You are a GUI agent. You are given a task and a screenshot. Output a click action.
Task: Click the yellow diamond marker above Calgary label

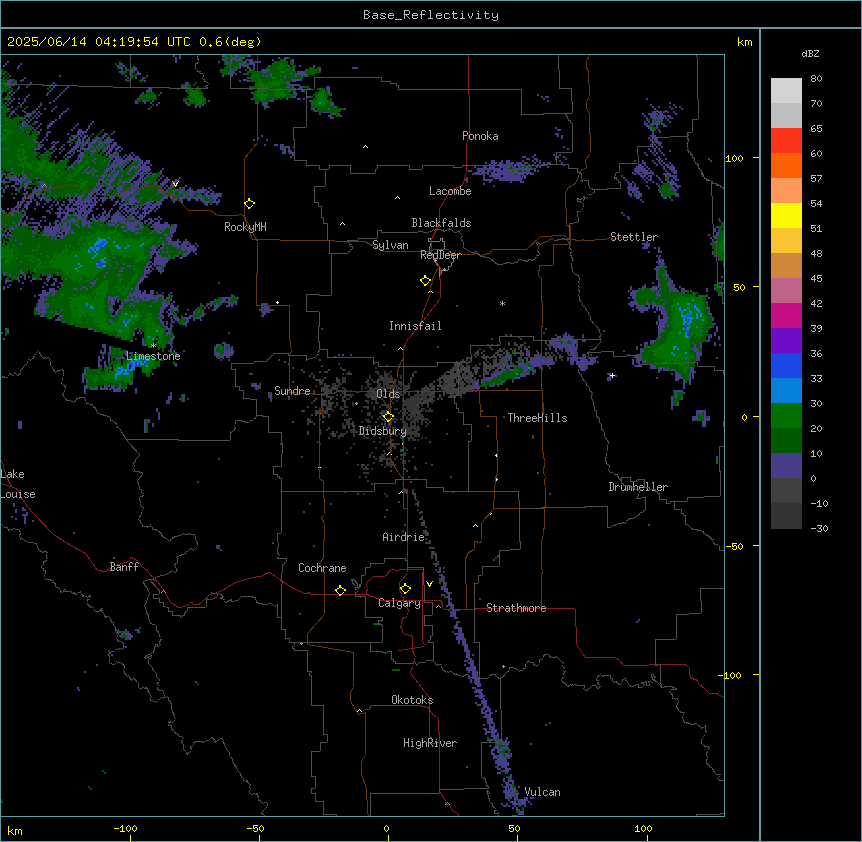[x=405, y=589]
